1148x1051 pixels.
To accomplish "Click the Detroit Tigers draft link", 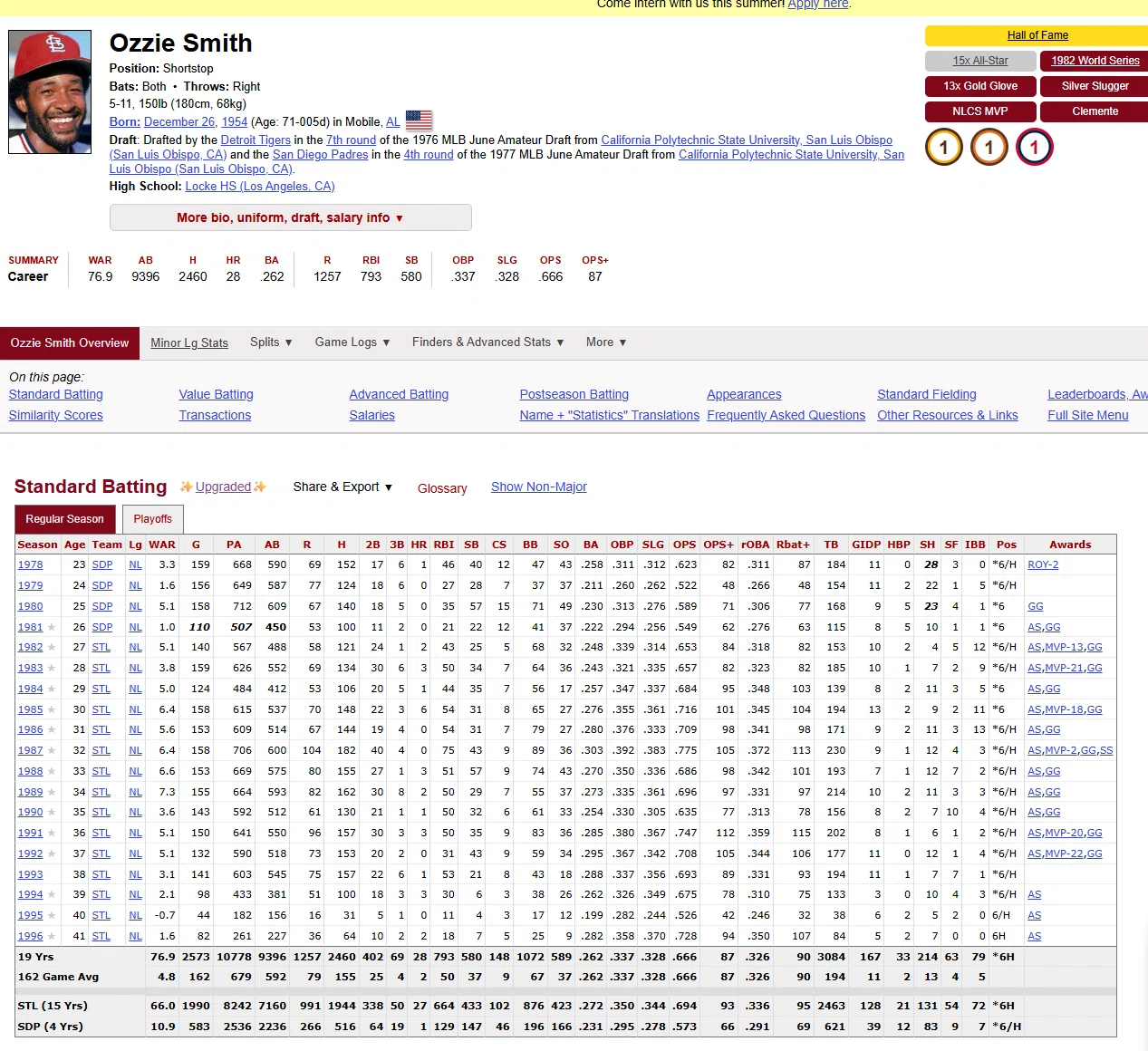I will pyautogui.click(x=256, y=140).
